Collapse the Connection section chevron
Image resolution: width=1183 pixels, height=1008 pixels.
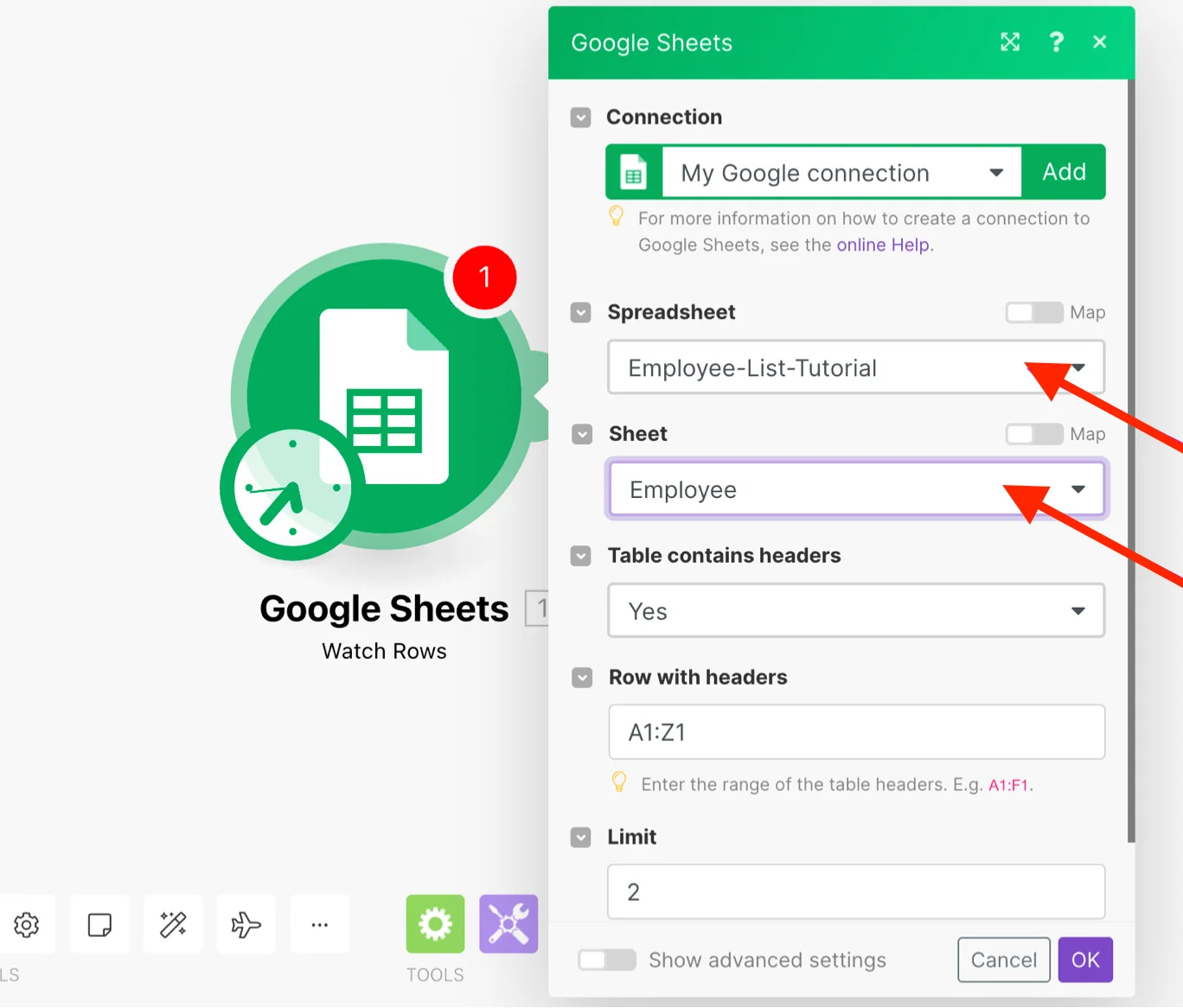tap(581, 118)
